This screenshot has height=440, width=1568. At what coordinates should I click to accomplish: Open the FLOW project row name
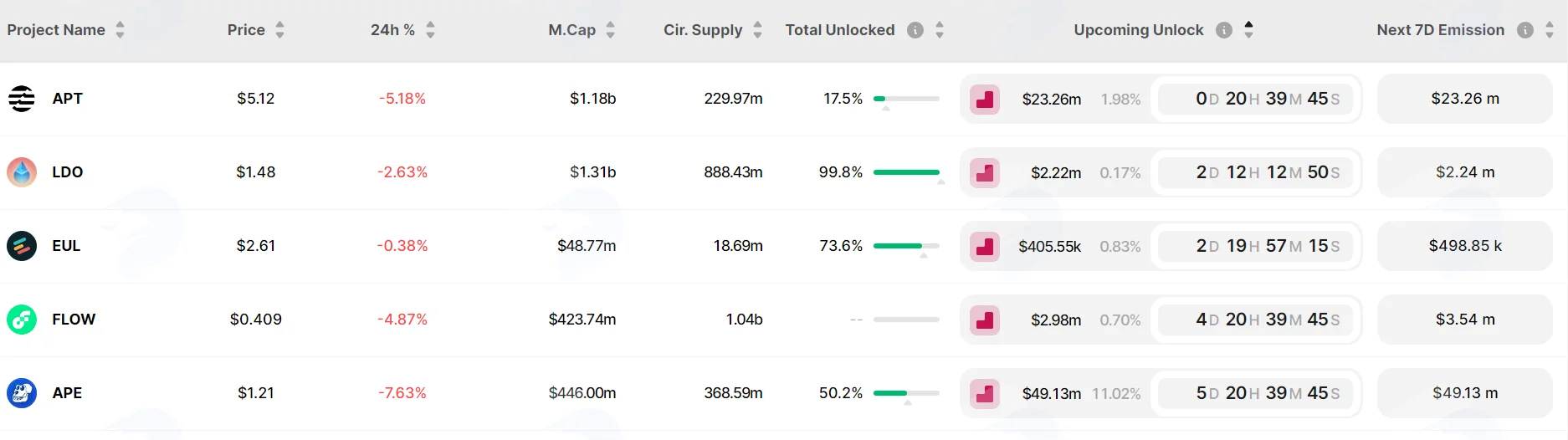click(74, 320)
